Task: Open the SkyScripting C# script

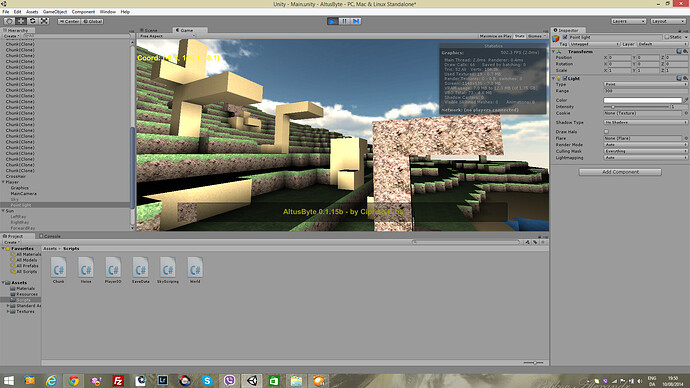Action: [x=168, y=269]
